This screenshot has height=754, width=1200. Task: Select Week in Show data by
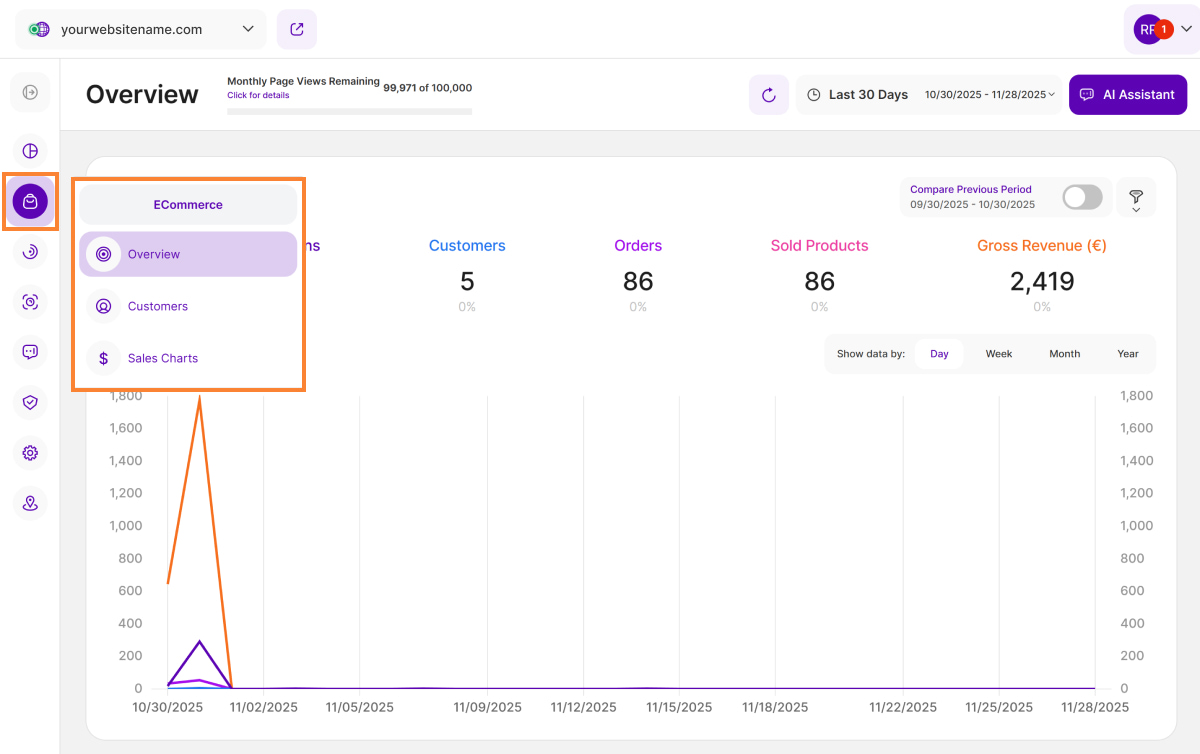(x=998, y=354)
